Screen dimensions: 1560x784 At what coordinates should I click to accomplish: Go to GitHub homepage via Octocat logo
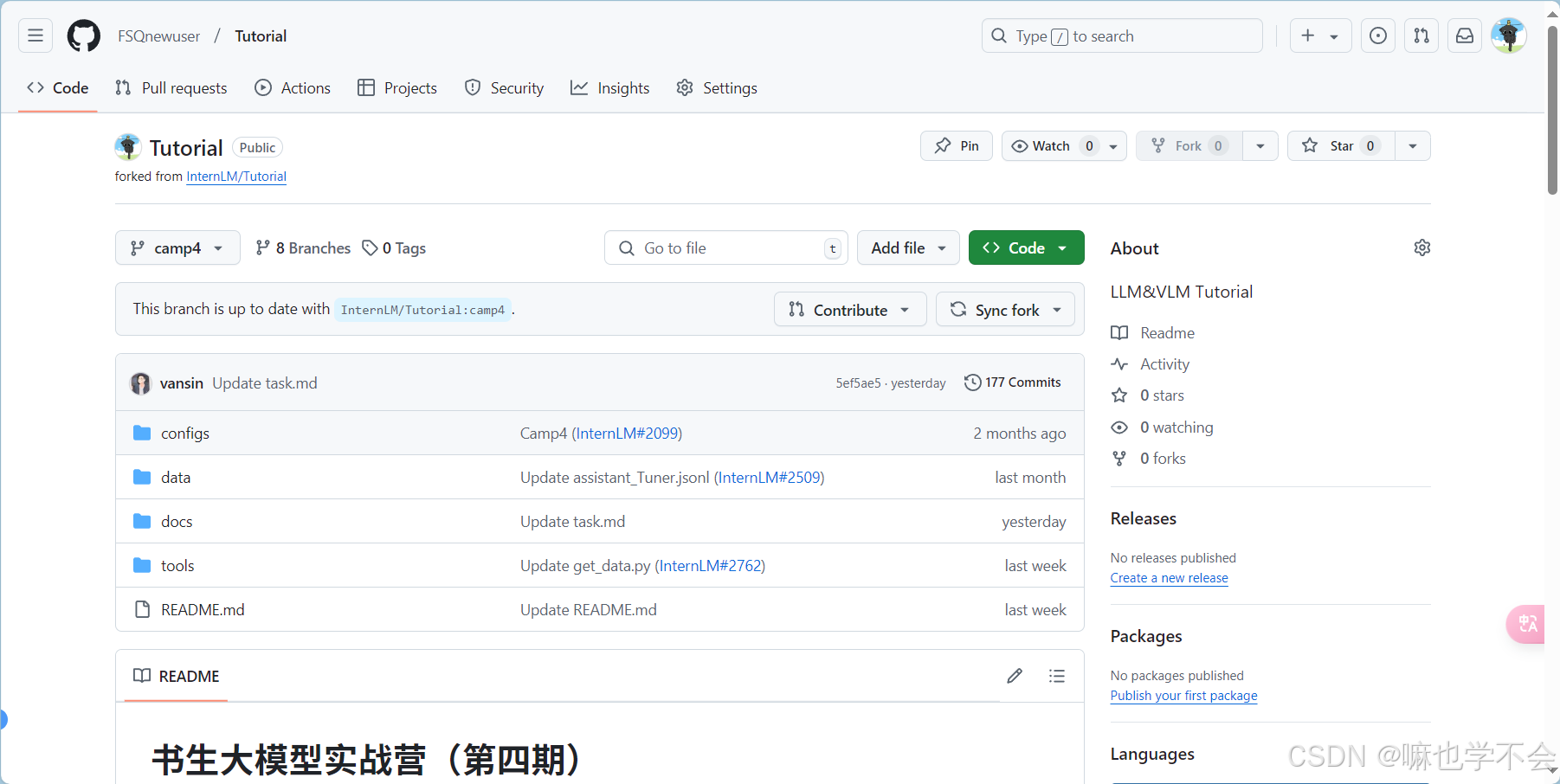[x=84, y=35]
